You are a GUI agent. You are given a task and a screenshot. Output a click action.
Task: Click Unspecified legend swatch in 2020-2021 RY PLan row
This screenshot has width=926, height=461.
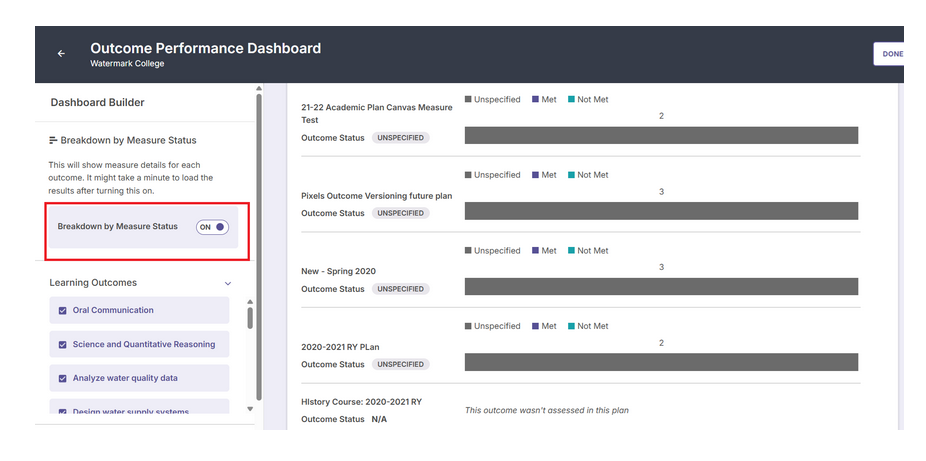click(x=468, y=326)
